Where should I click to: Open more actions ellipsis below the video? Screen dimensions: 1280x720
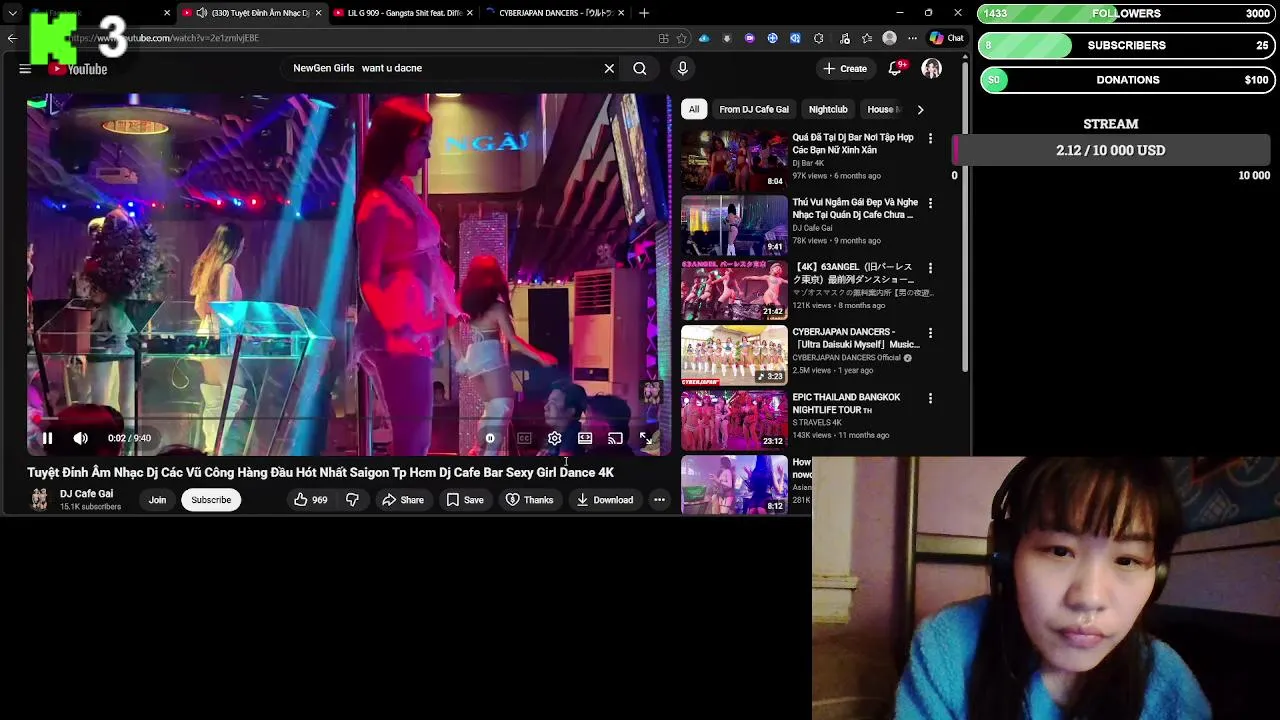tap(659, 500)
